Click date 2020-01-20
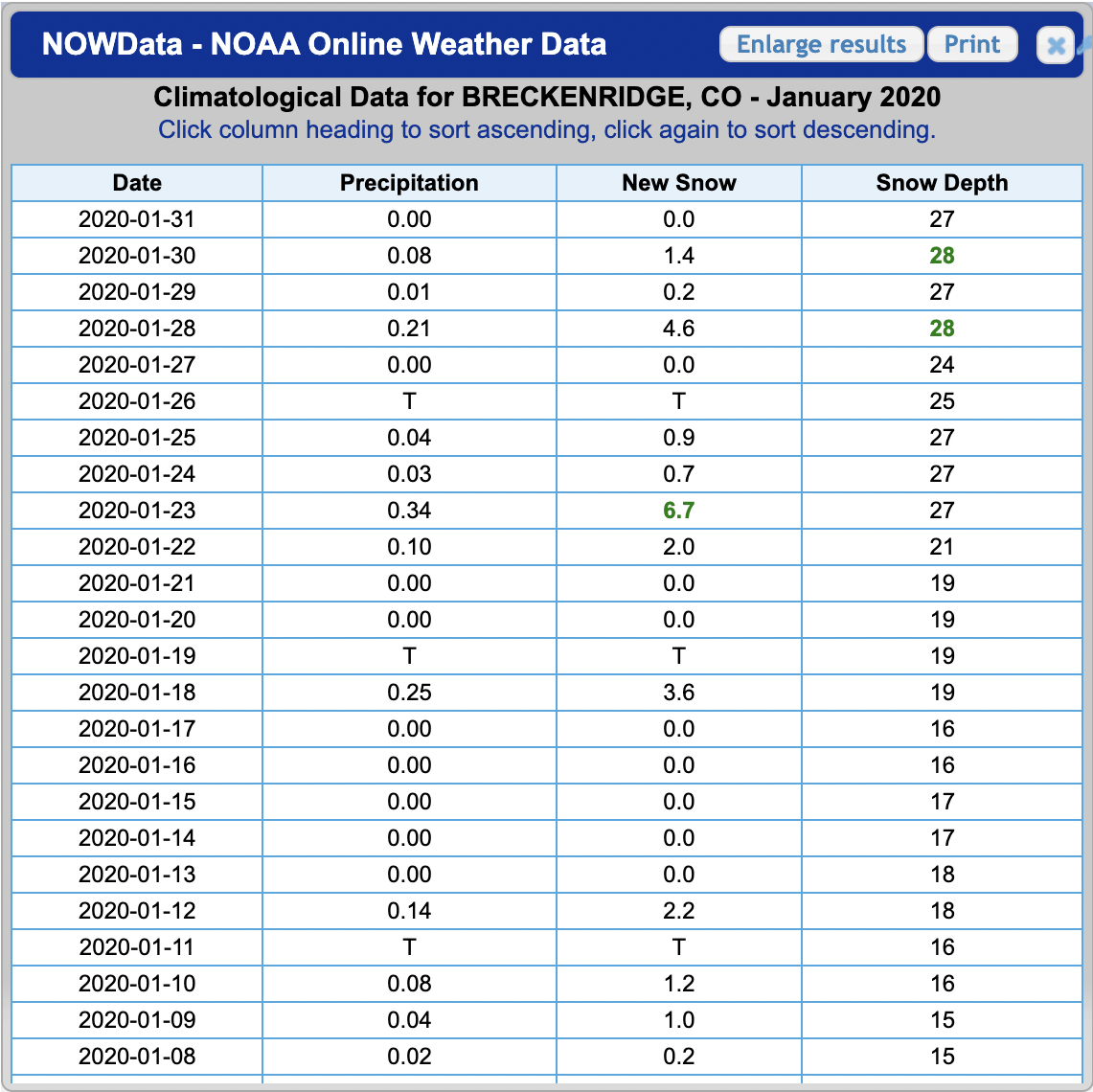The image size is (1093, 1092). [x=137, y=620]
